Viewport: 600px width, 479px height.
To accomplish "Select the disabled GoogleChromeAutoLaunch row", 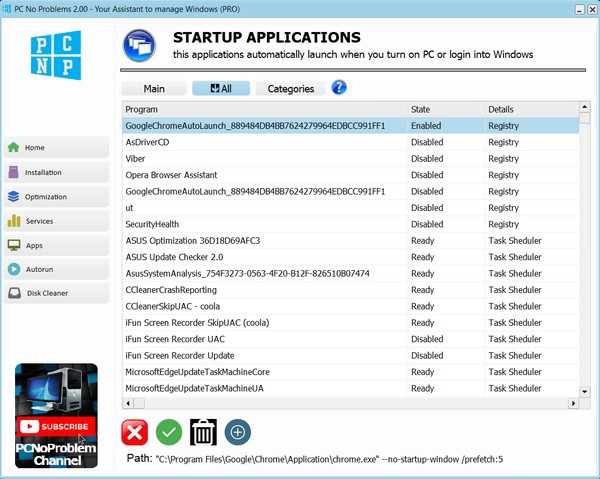I will point(351,191).
